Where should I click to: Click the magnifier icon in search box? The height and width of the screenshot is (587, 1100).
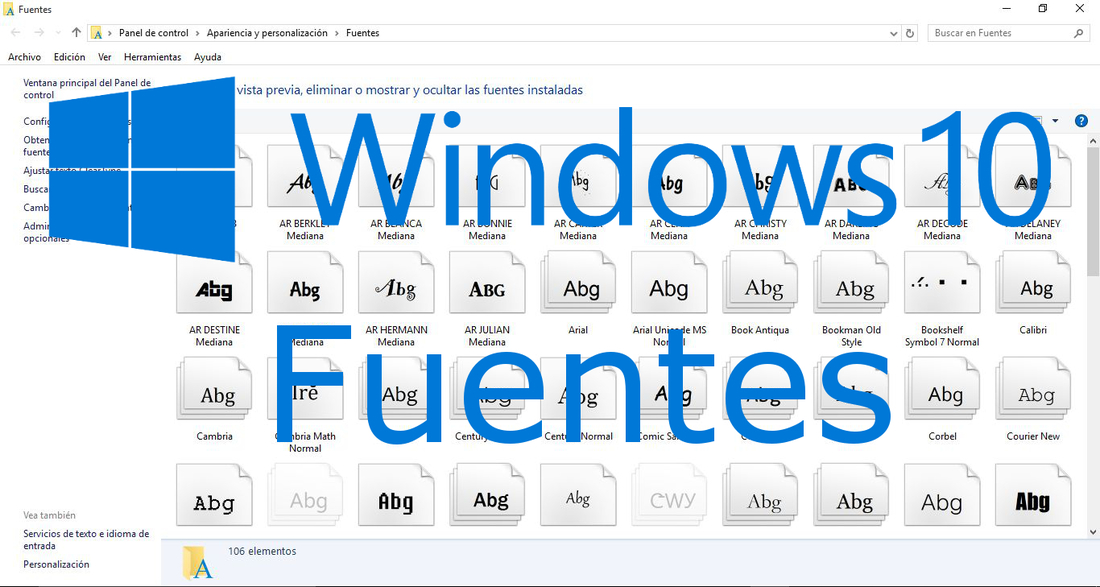coord(1078,33)
